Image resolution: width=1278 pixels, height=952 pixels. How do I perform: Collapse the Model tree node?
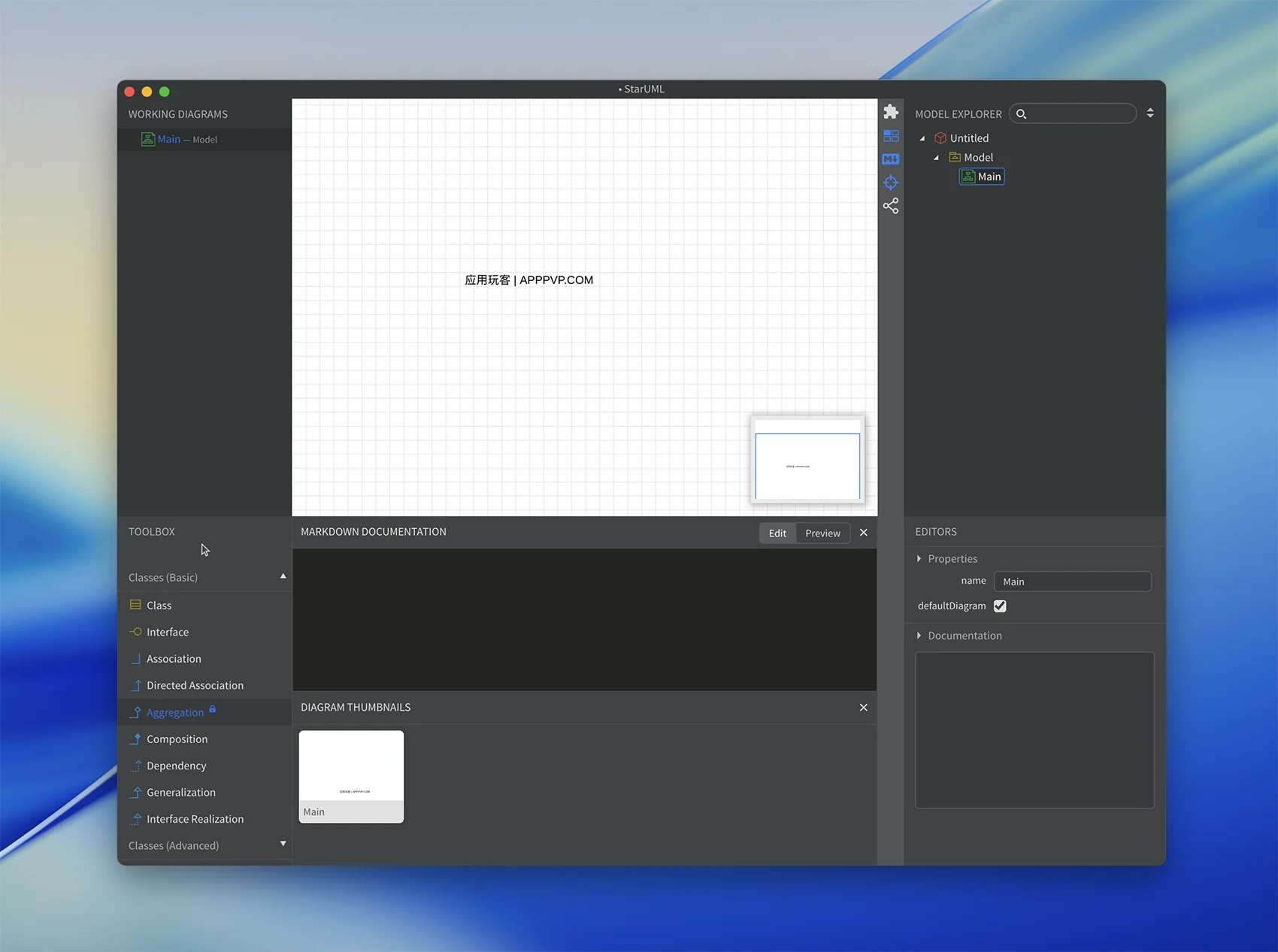click(937, 158)
